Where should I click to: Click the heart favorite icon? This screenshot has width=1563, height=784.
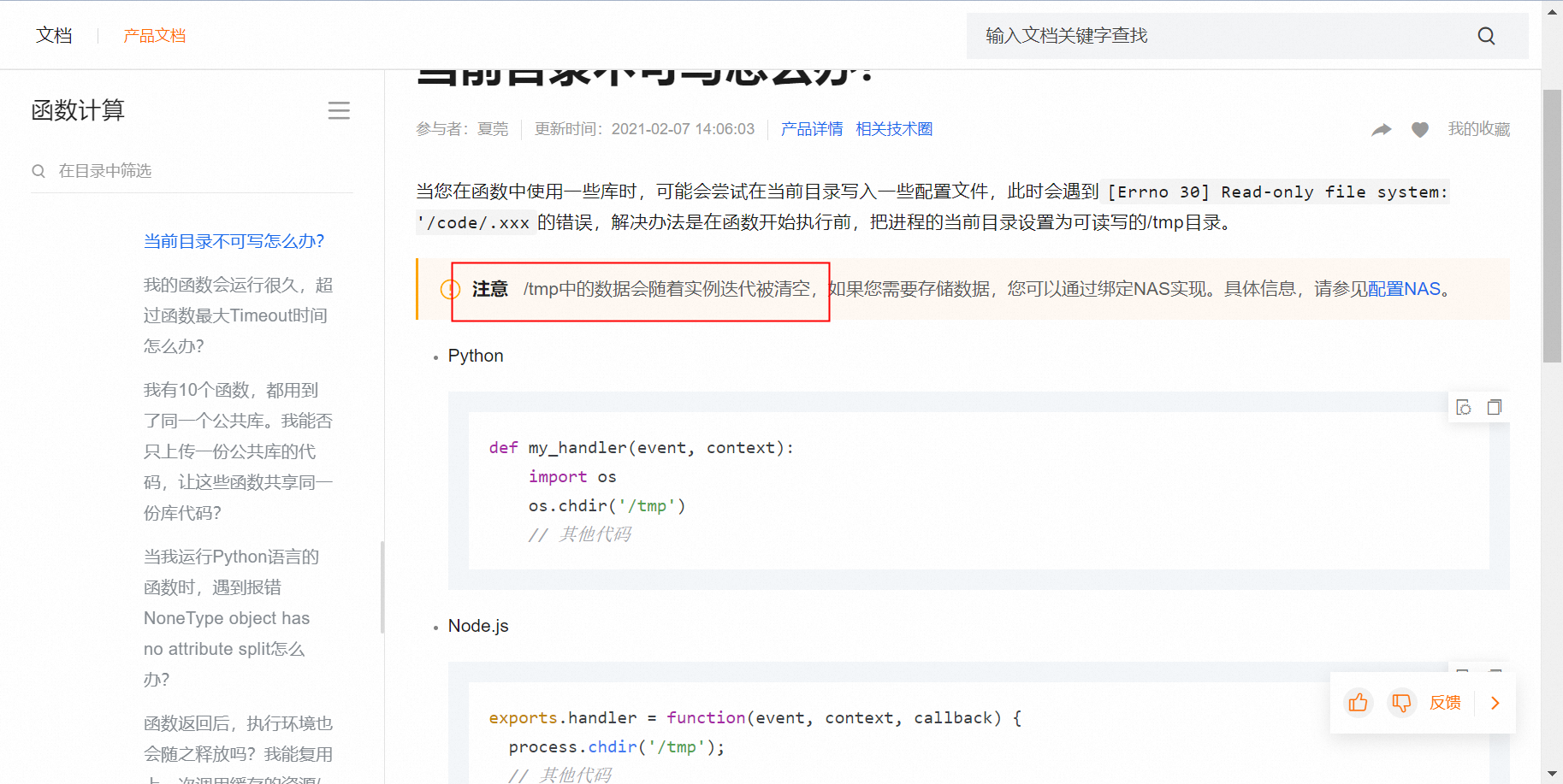1420,130
